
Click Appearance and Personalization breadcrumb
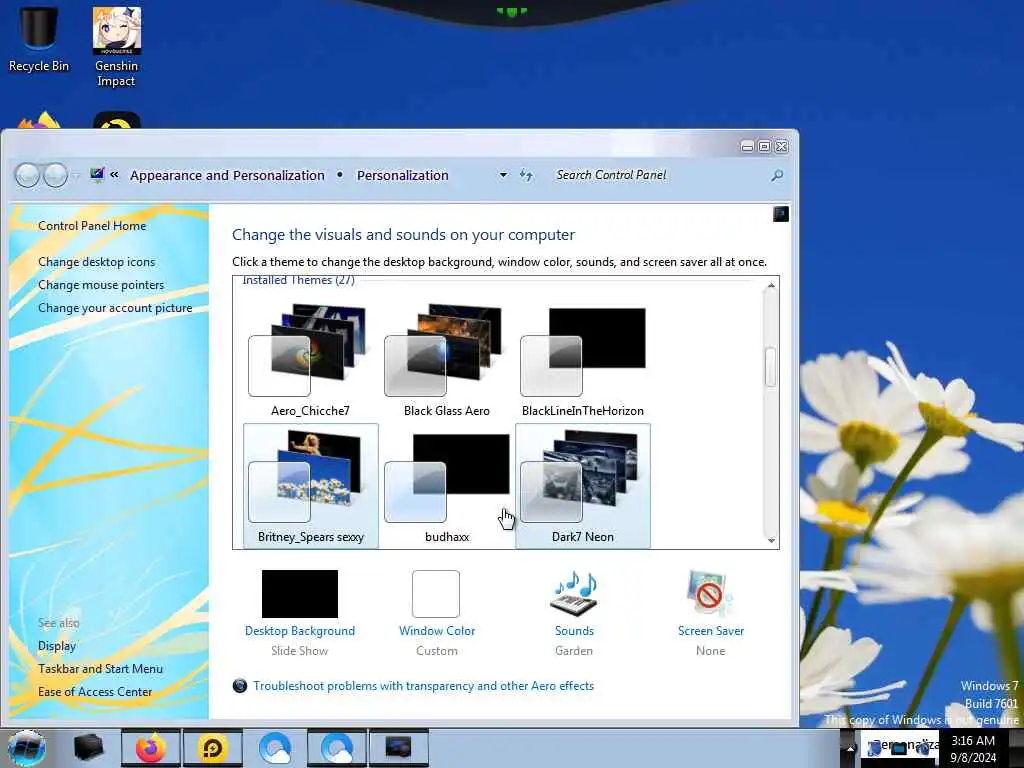227,175
